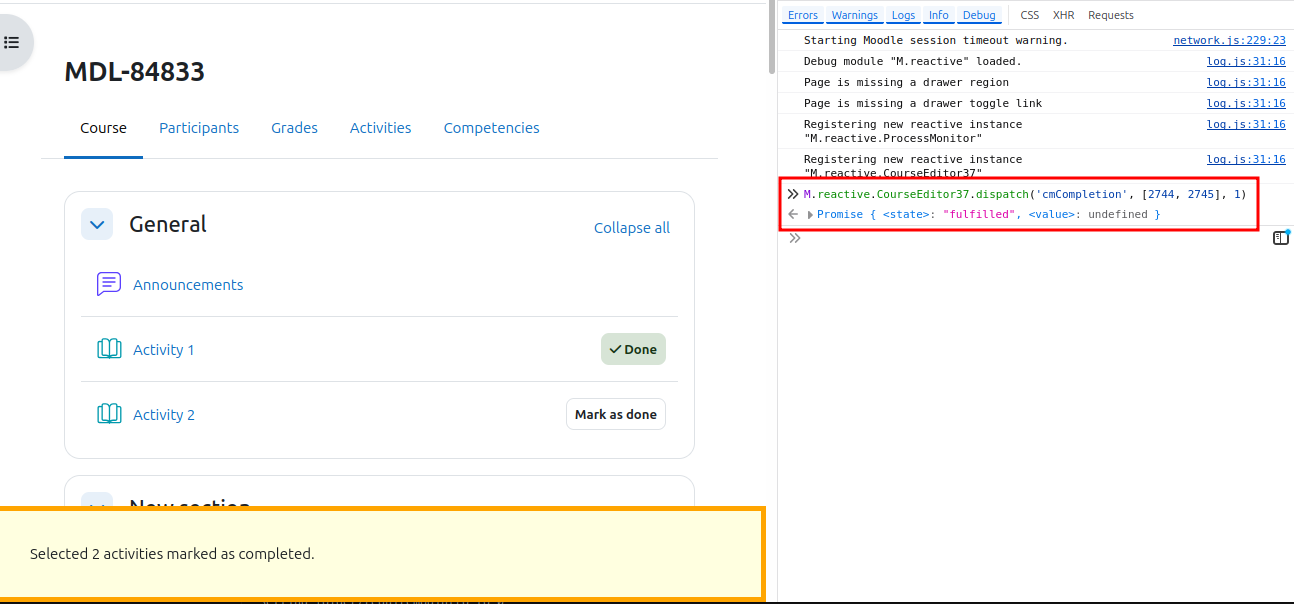Open log.js link beside ProcessMonitor registration

pyautogui.click(x=1246, y=125)
